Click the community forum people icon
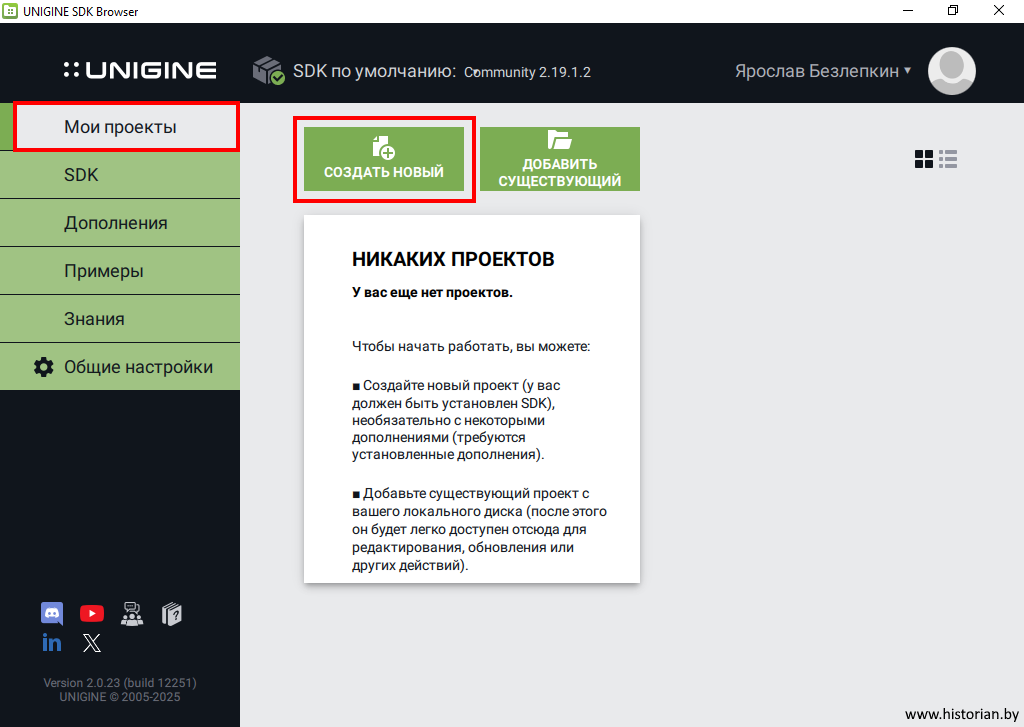 point(132,613)
